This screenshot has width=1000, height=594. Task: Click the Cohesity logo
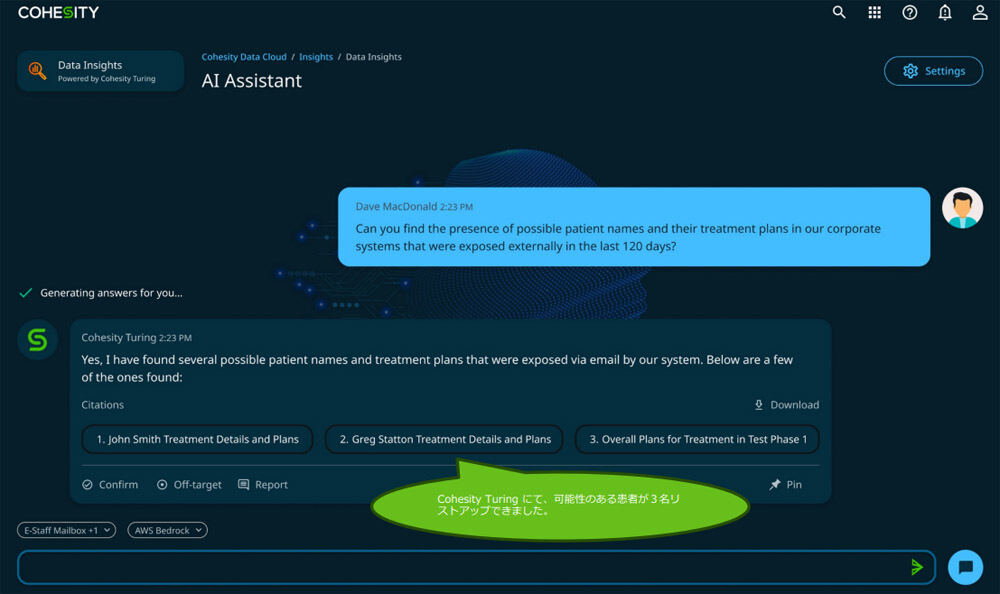(59, 13)
